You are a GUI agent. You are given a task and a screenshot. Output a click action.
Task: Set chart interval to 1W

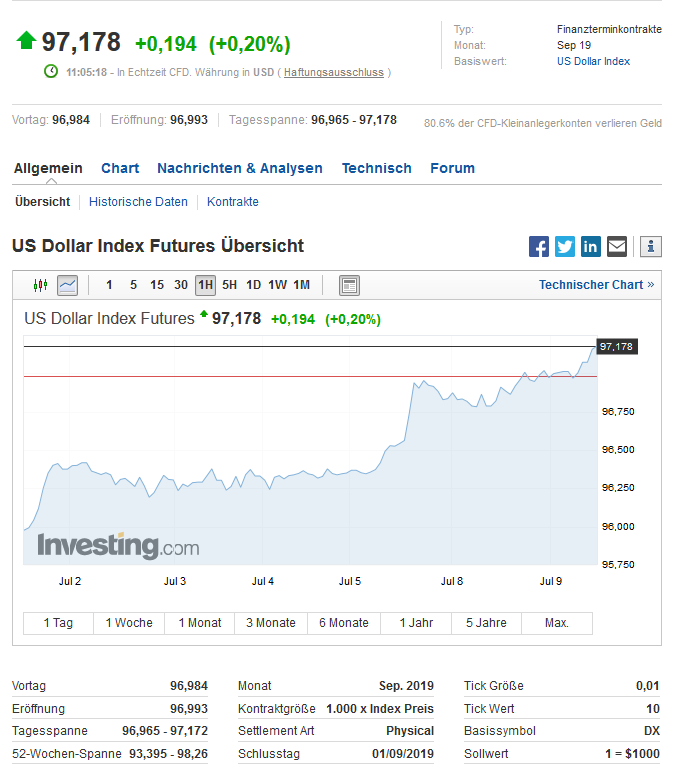(x=277, y=285)
